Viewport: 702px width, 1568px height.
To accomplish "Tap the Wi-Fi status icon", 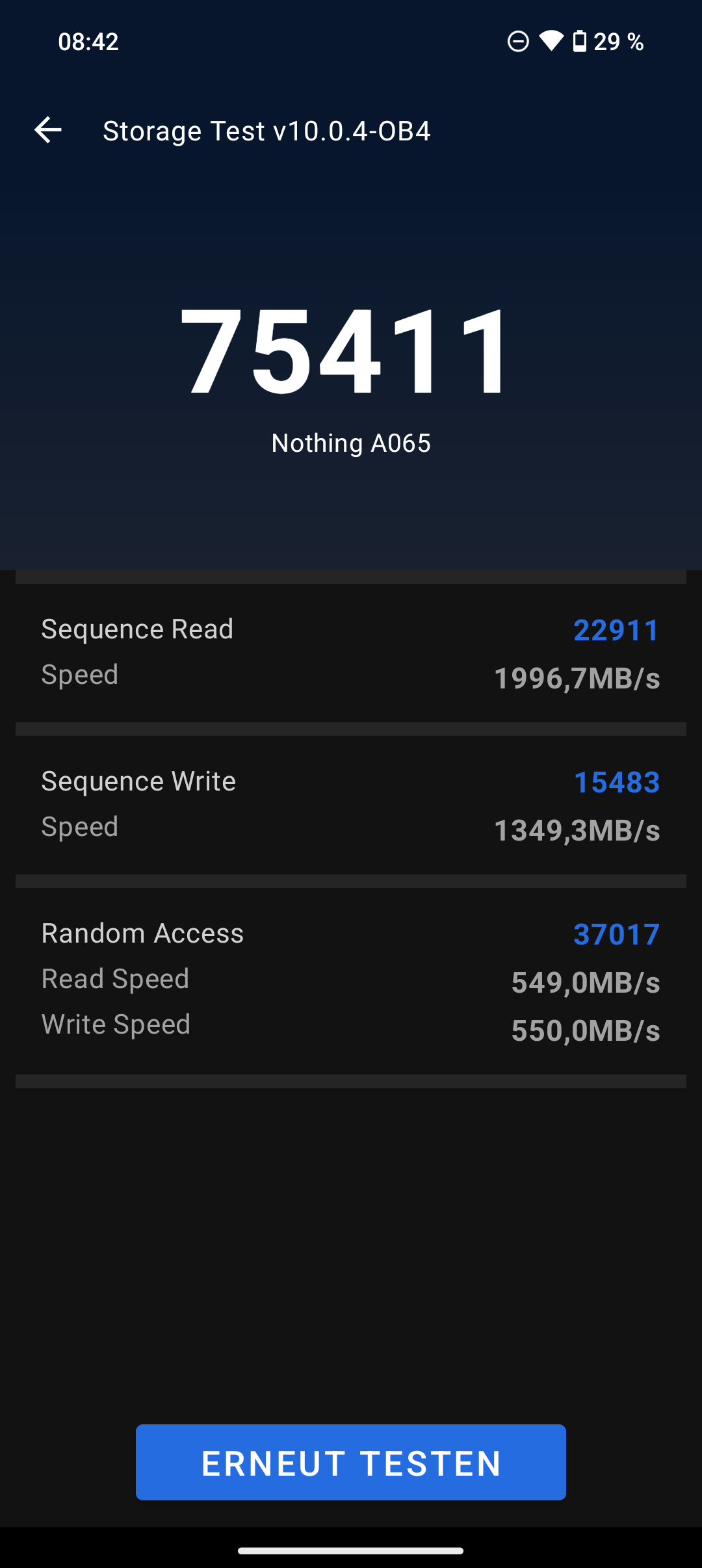I will [x=551, y=41].
